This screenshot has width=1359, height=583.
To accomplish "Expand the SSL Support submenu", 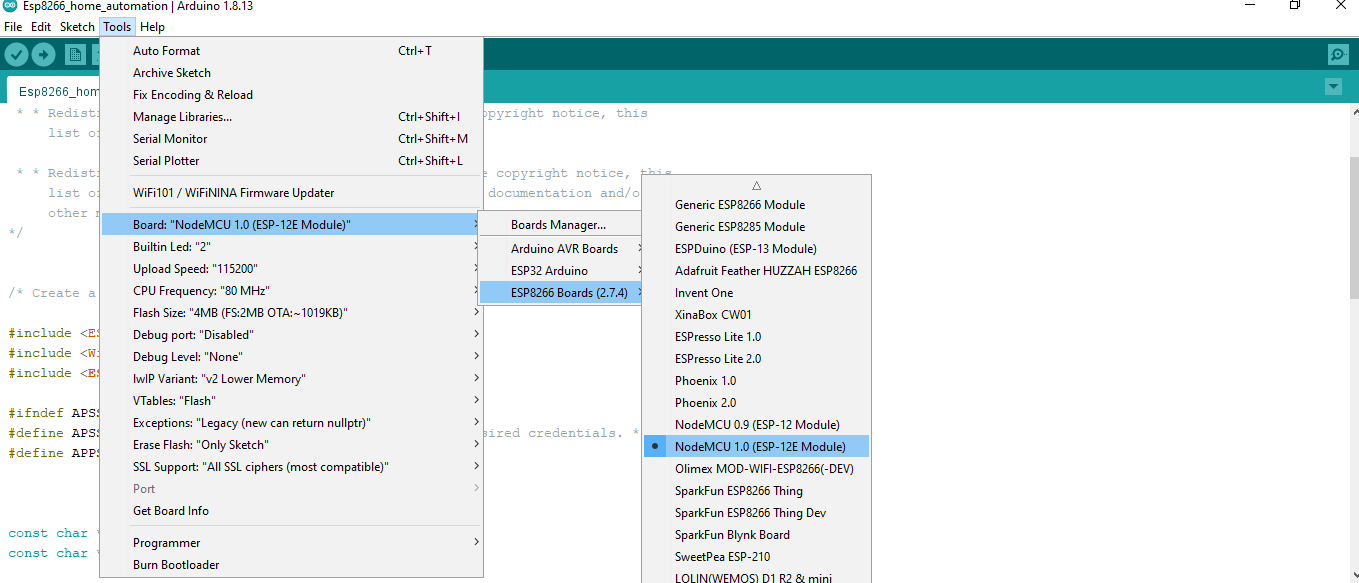I will [x=292, y=467].
